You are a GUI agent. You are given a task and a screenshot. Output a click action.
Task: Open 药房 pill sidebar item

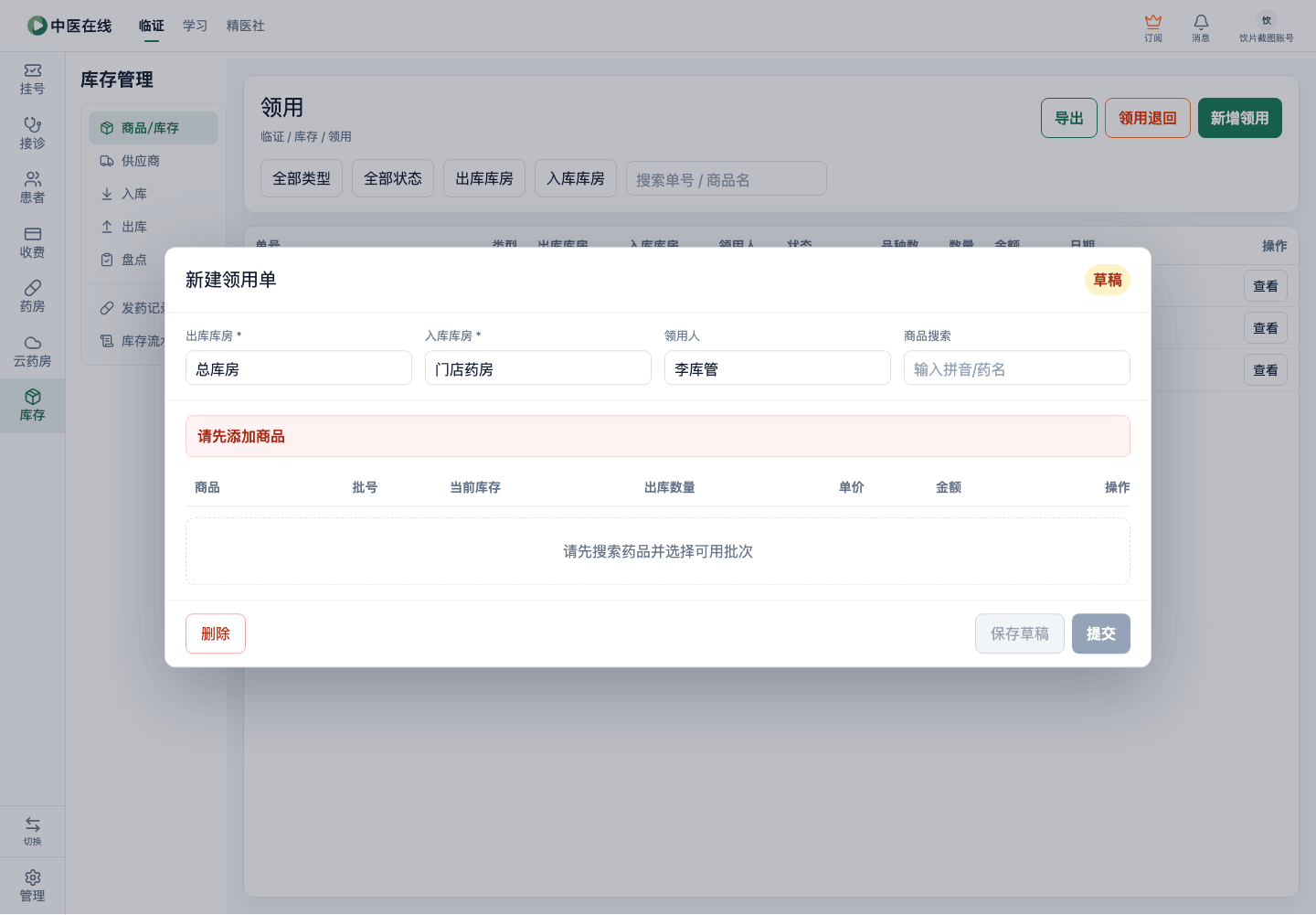coord(33,297)
